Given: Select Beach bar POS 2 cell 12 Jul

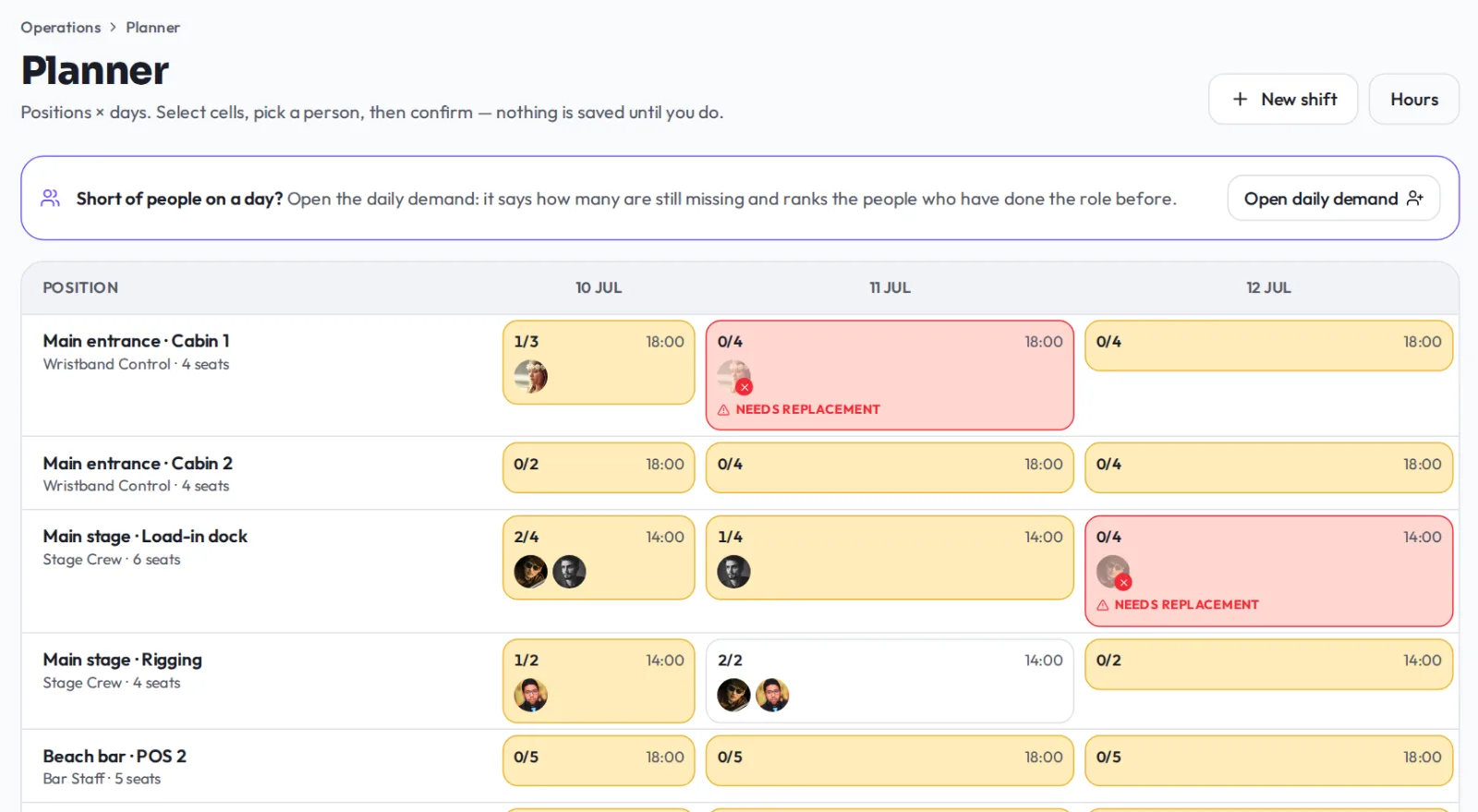Looking at the screenshot, I should tap(1268, 760).
